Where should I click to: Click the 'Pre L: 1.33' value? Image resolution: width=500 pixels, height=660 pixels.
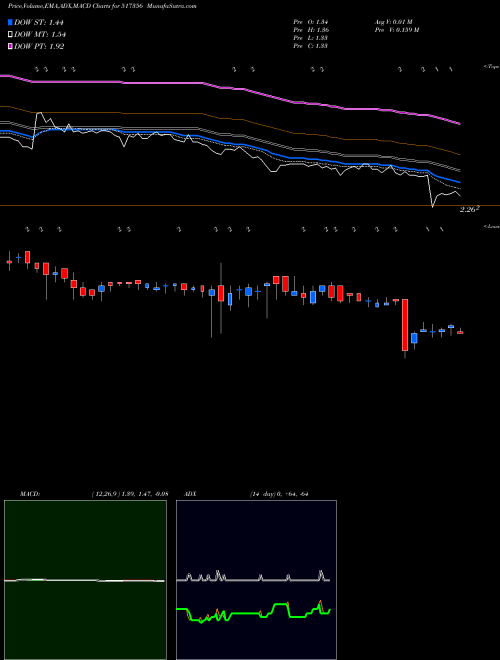click(311, 38)
